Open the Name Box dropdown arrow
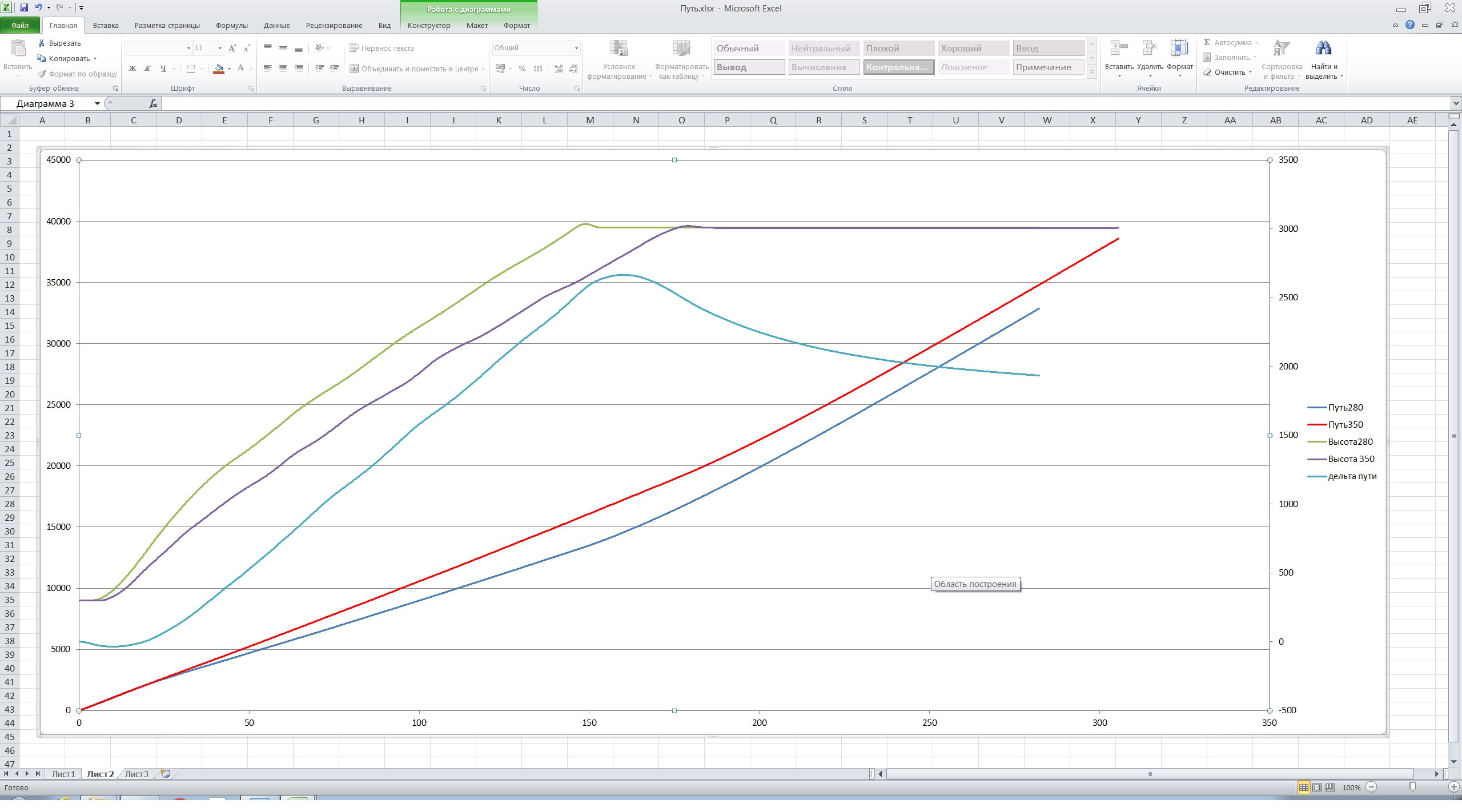 pyautogui.click(x=97, y=103)
